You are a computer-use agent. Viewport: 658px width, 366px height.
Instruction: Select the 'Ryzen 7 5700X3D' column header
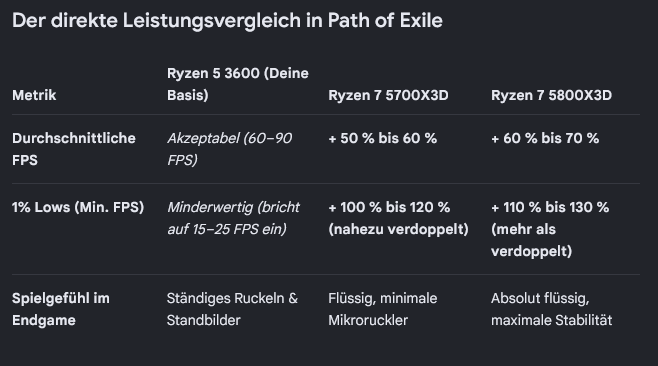pyautogui.click(x=388, y=95)
